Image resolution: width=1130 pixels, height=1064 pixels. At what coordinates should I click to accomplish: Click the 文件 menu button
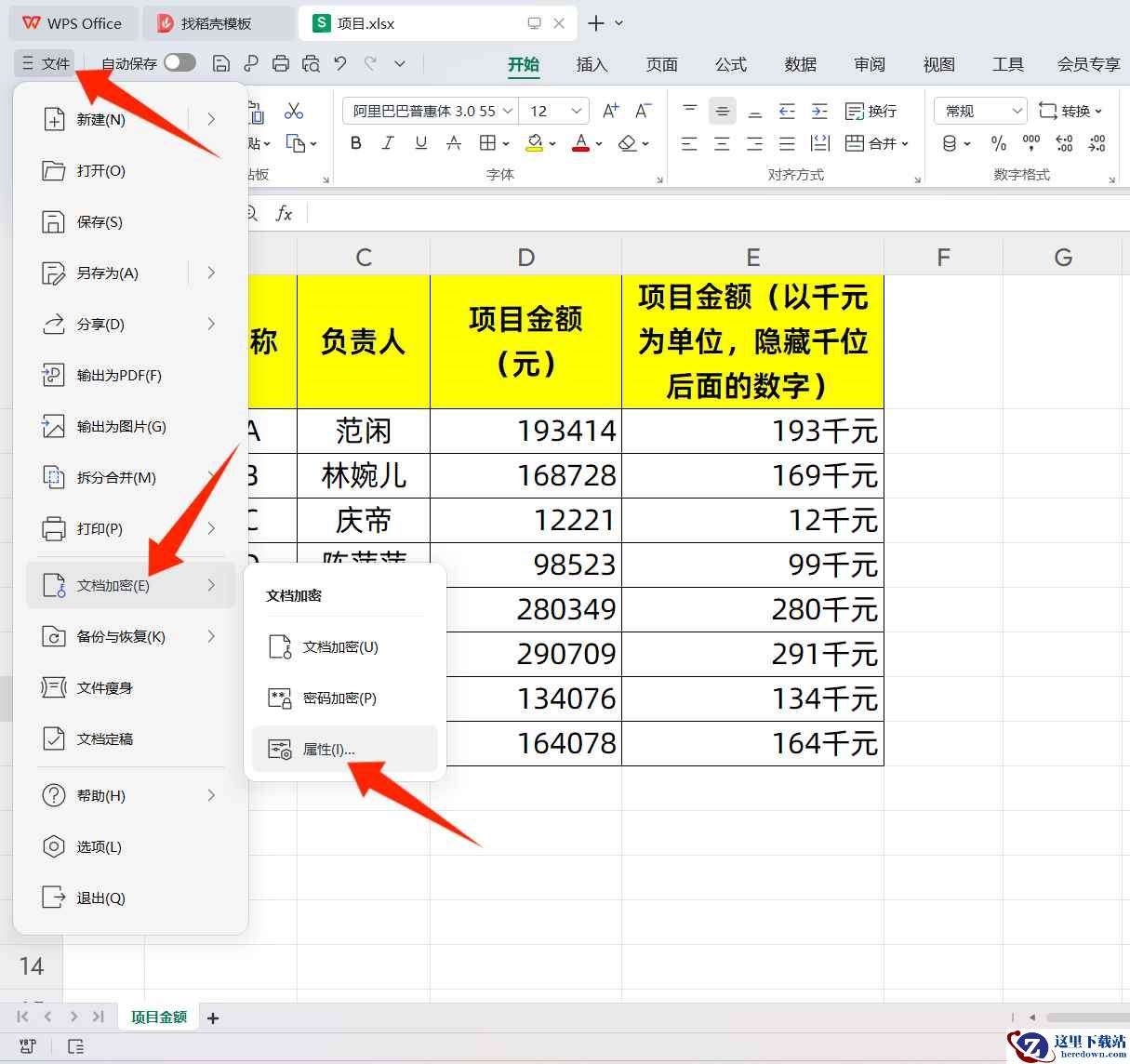(47, 63)
